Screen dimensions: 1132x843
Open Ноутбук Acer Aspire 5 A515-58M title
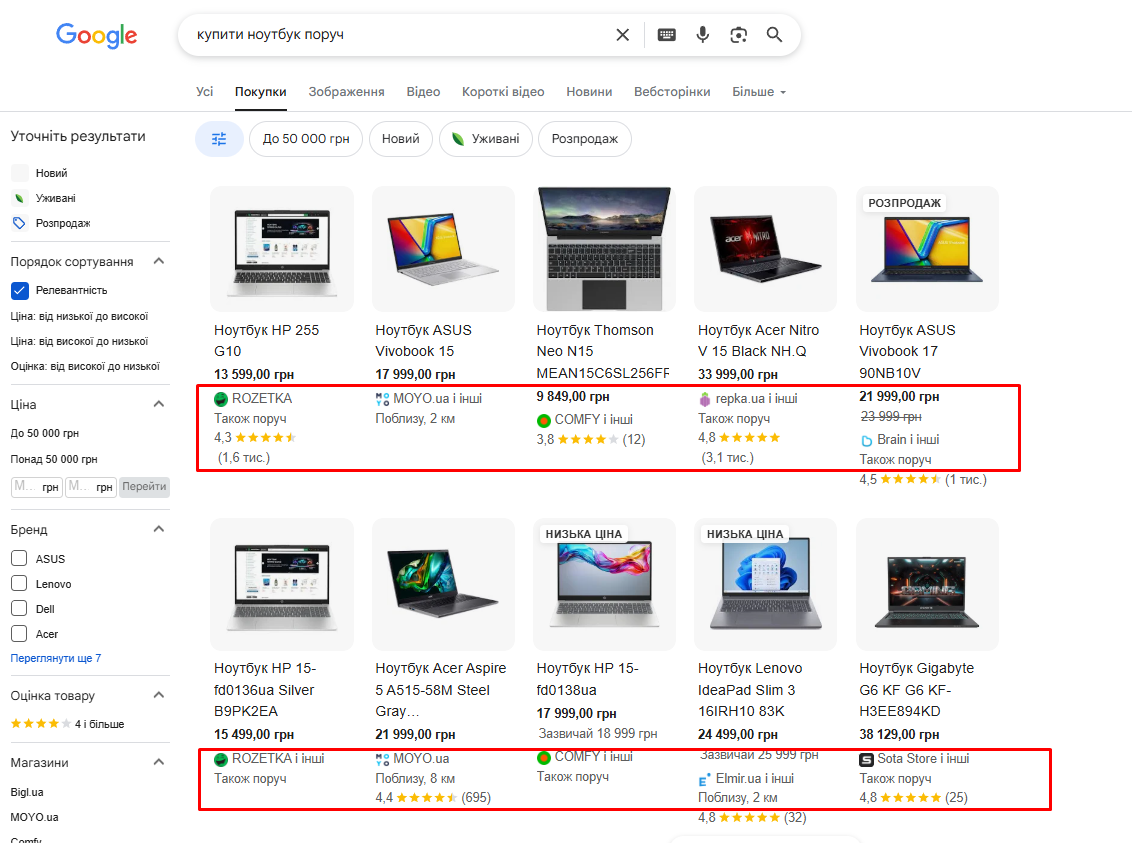pyautogui.click(x=440, y=690)
